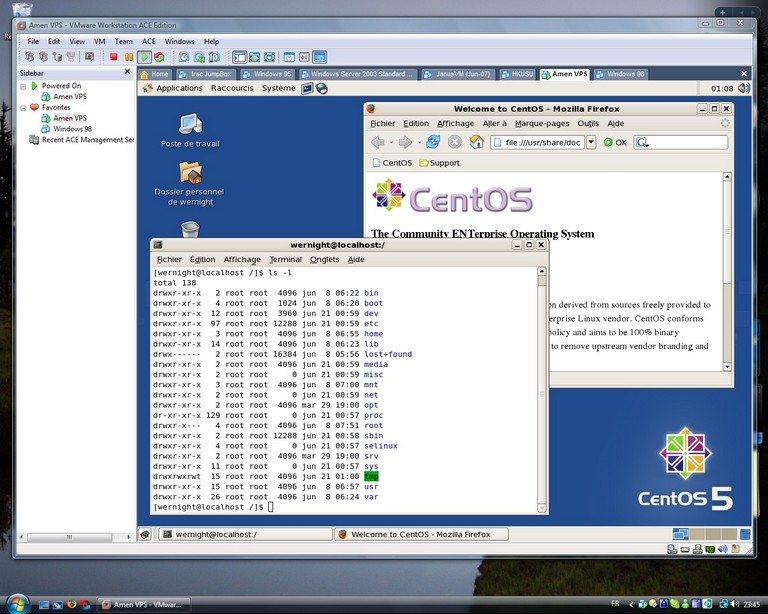The height and width of the screenshot is (614, 768).
Task: Click the green Power On button
Action: tap(144, 57)
